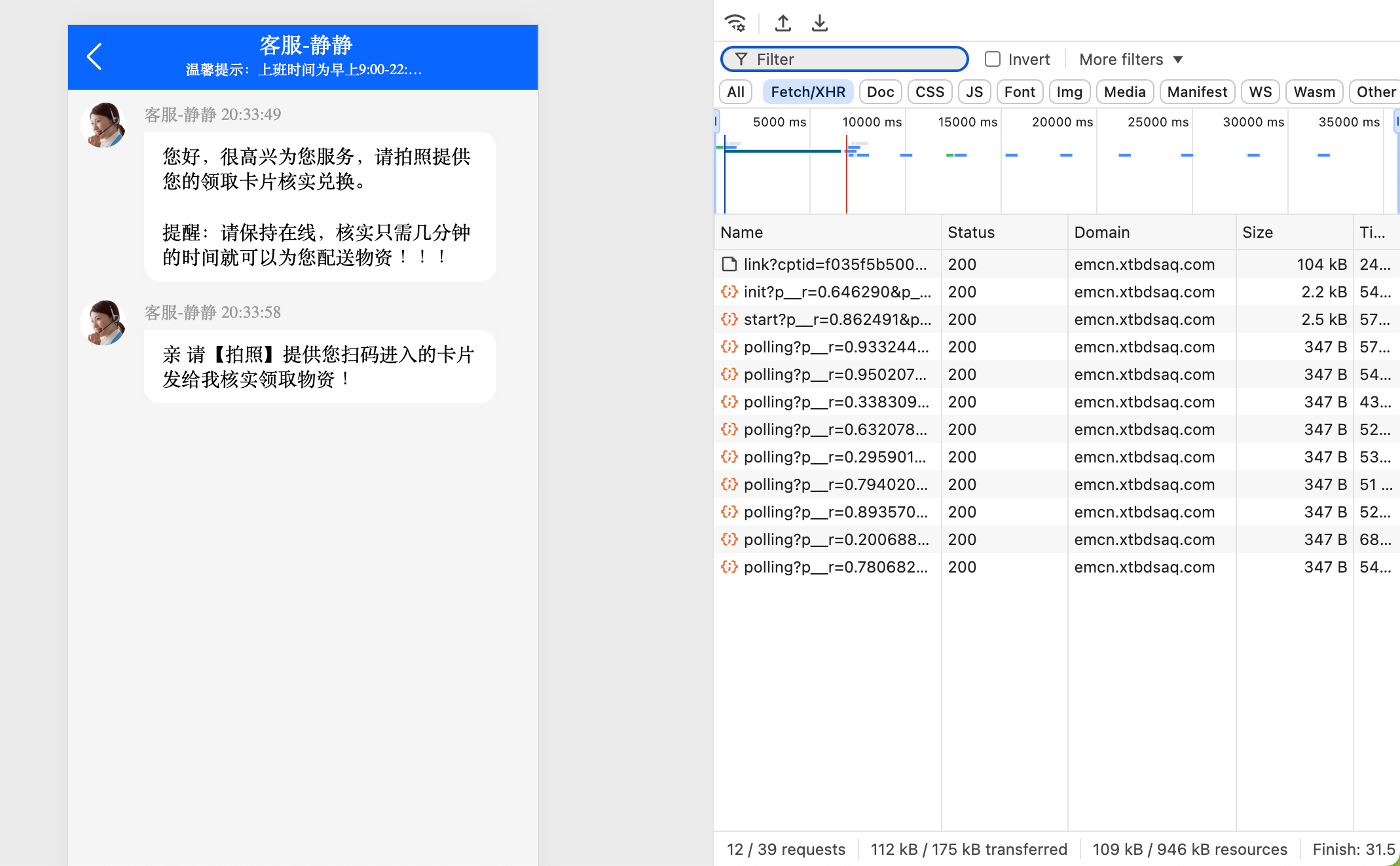Click agent avatar beside the 20:33:58 message
Viewport: 1400px width, 866px height.
(x=103, y=323)
